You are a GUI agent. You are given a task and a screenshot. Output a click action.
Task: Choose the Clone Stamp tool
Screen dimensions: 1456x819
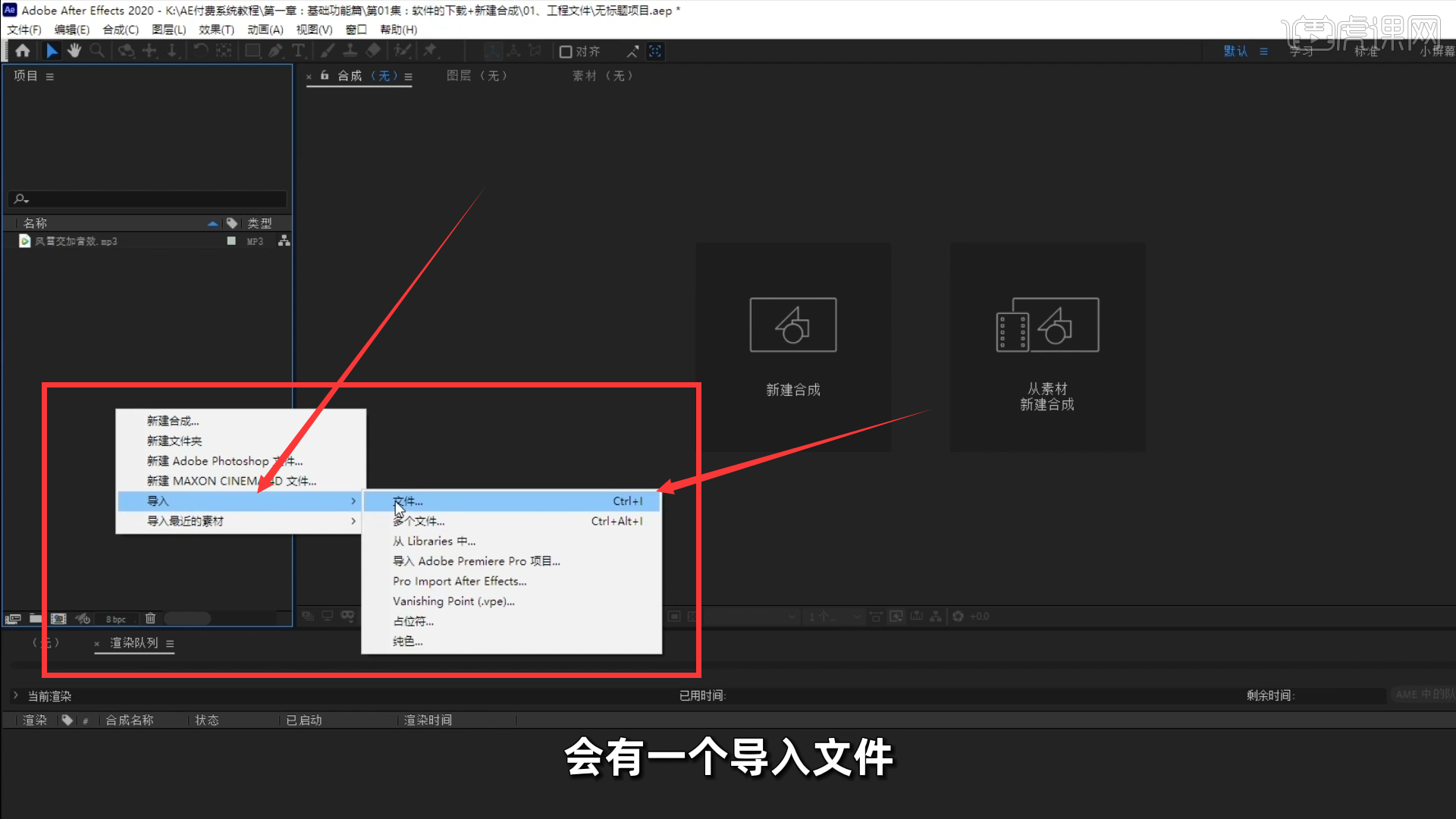(350, 51)
